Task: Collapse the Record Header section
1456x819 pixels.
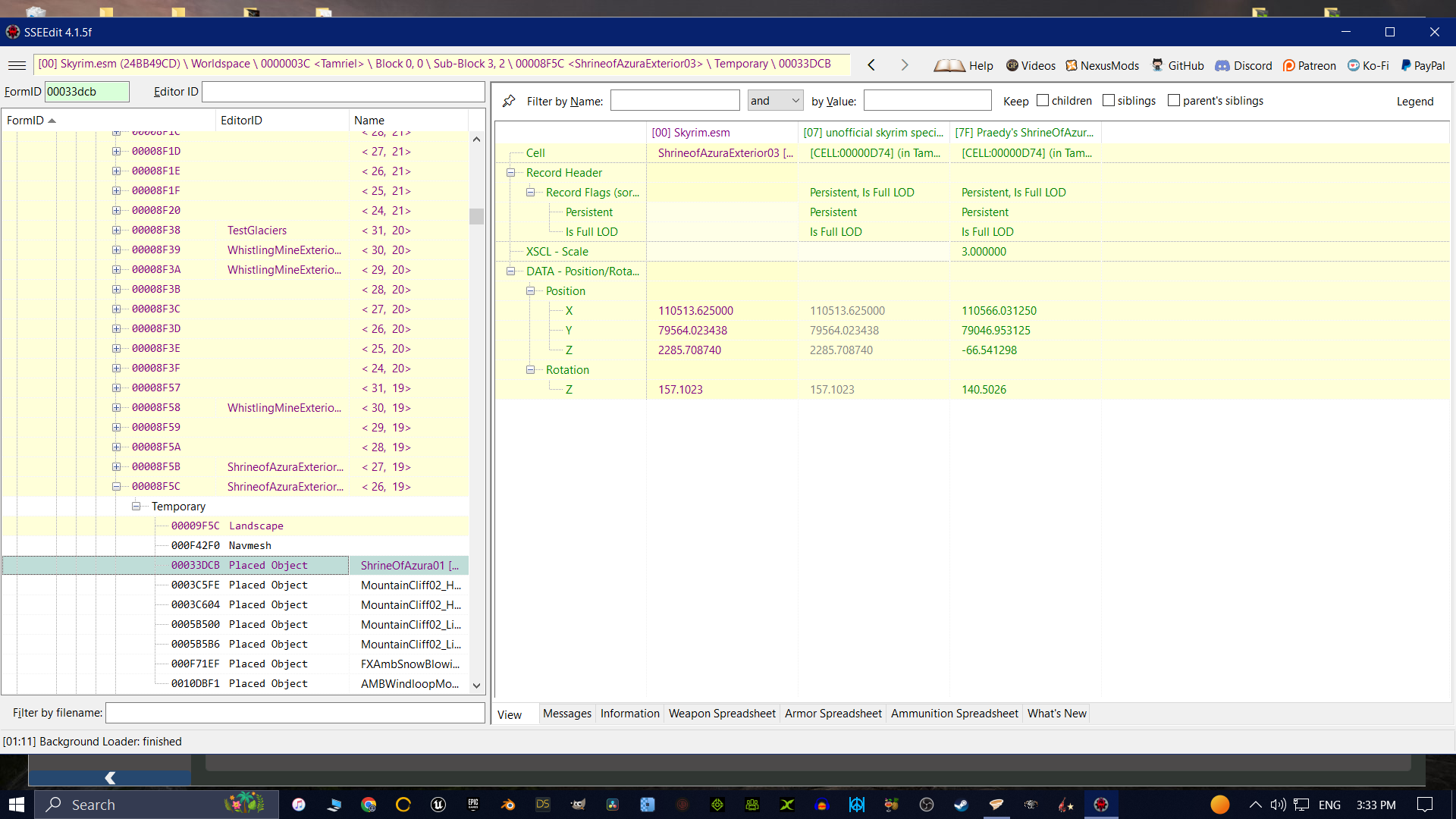Action: coord(510,172)
